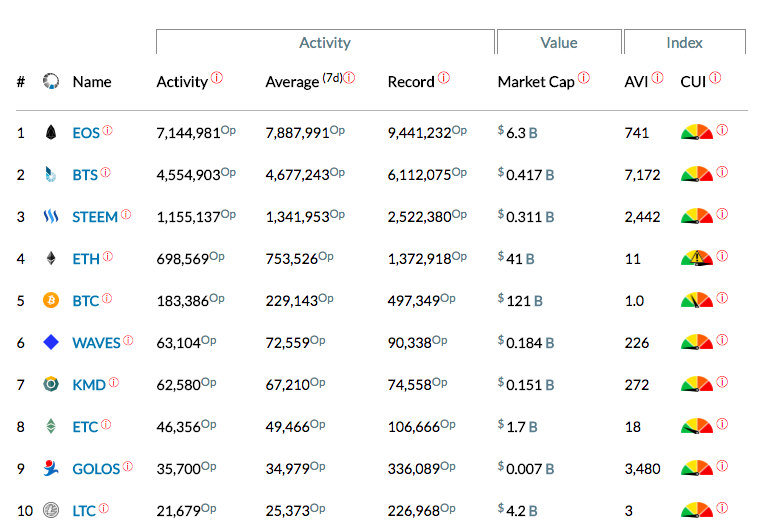Select the Activity group tab
The image size is (761, 530).
pos(325,43)
